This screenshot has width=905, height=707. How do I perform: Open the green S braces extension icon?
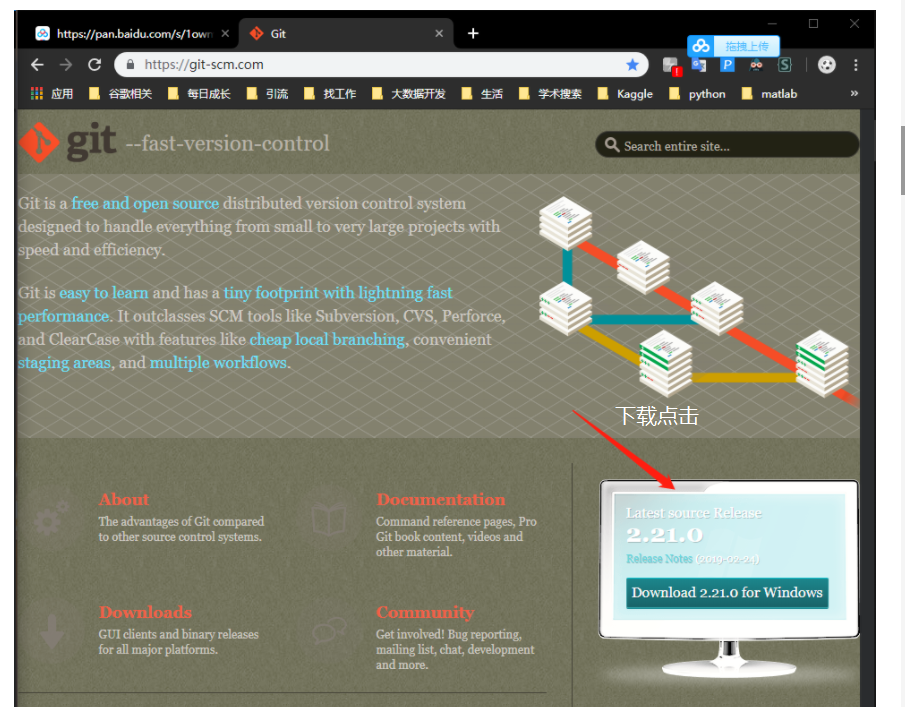pyautogui.click(x=784, y=65)
